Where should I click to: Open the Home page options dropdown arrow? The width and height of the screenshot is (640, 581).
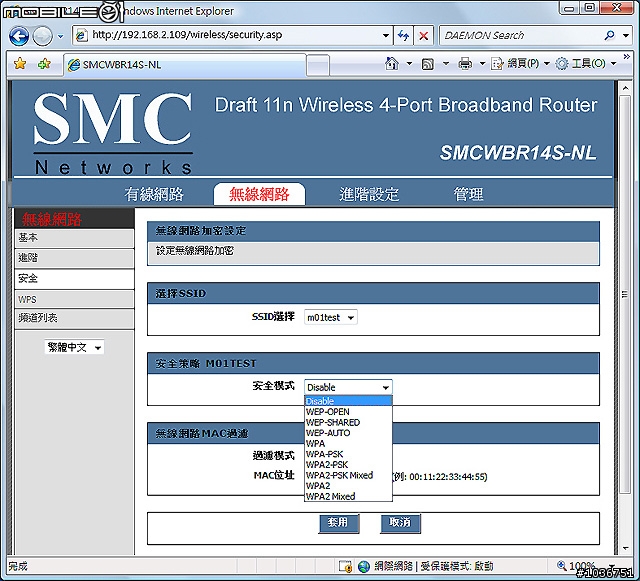409,64
